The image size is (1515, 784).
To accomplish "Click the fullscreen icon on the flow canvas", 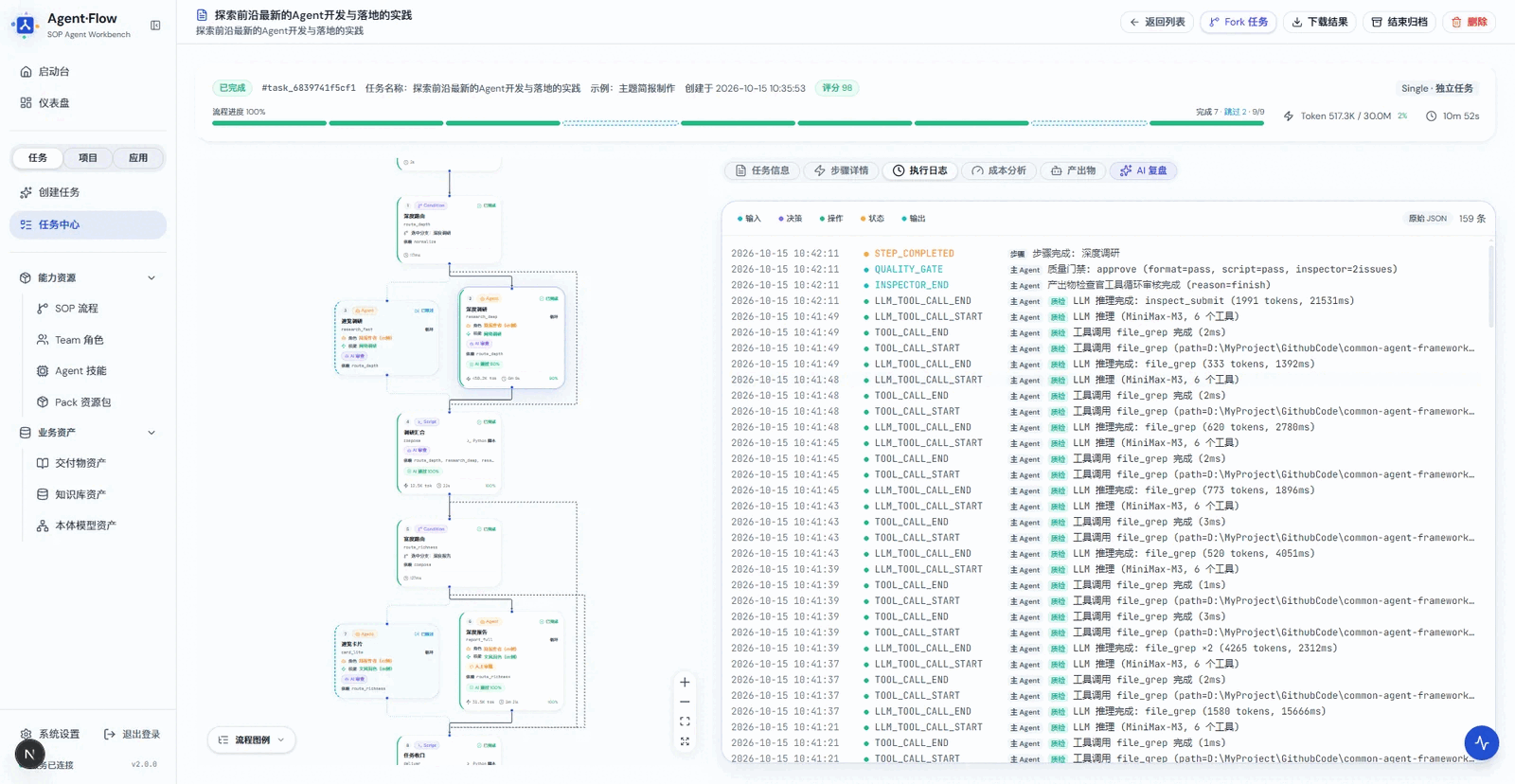I will (685, 741).
